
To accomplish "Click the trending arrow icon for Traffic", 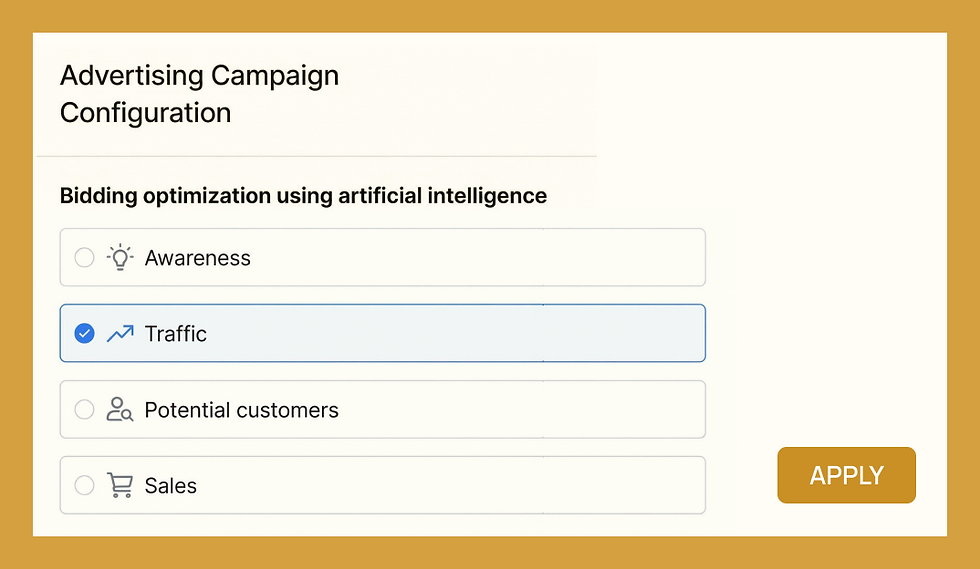I will point(120,334).
